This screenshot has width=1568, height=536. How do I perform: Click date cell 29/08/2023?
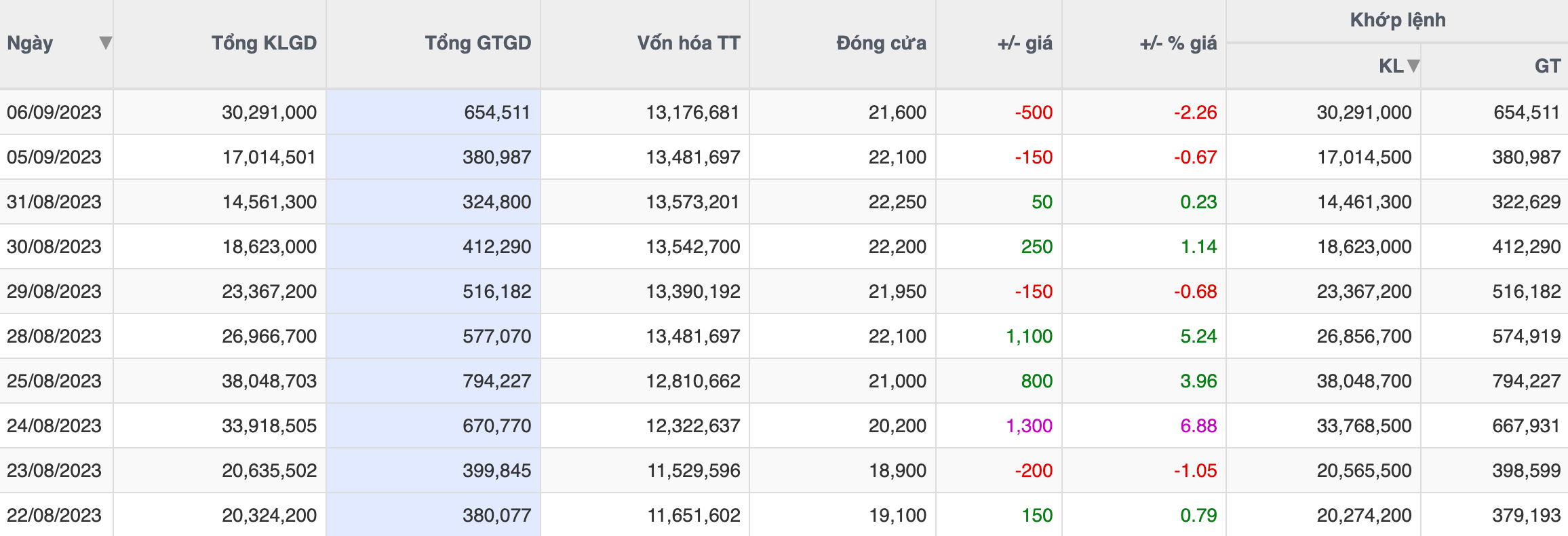click(54, 291)
